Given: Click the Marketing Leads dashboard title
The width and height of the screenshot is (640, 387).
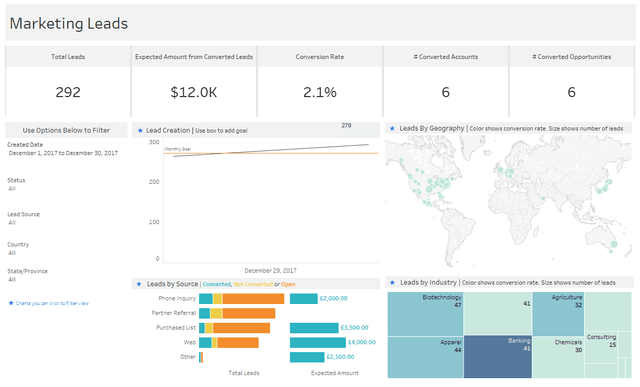Looking at the screenshot, I should click(69, 24).
